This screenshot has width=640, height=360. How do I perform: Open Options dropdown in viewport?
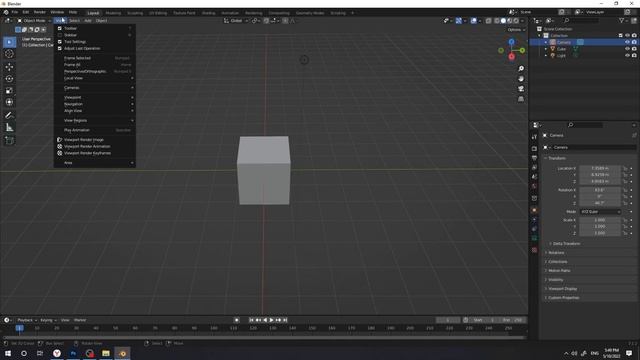[x=516, y=30]
